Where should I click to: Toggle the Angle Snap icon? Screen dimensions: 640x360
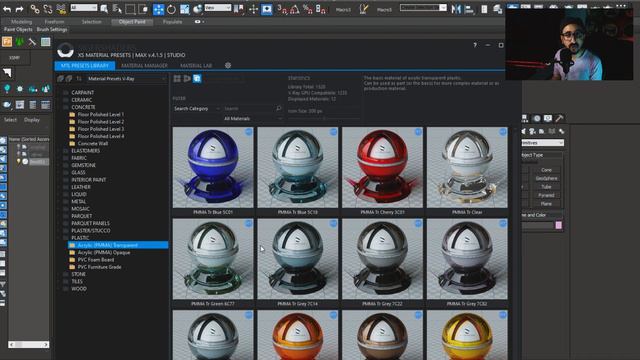click(295, 9)
